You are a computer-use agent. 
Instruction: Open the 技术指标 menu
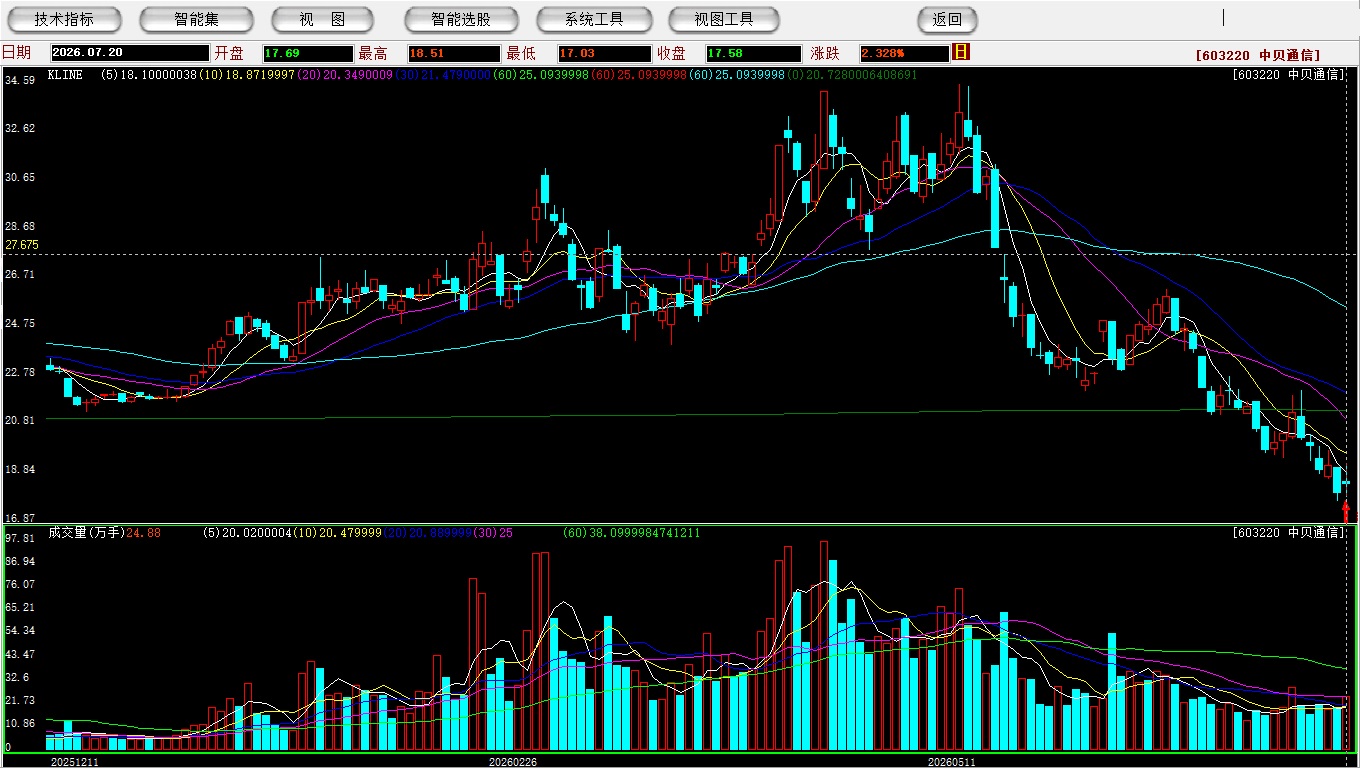click(x=64, y=19)
